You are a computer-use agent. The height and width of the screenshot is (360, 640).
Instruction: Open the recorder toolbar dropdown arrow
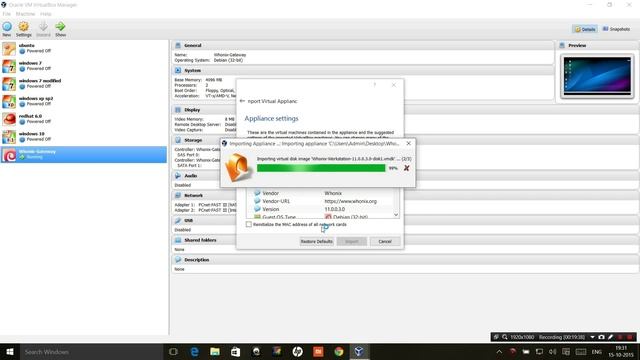click(x=592, y=337)
